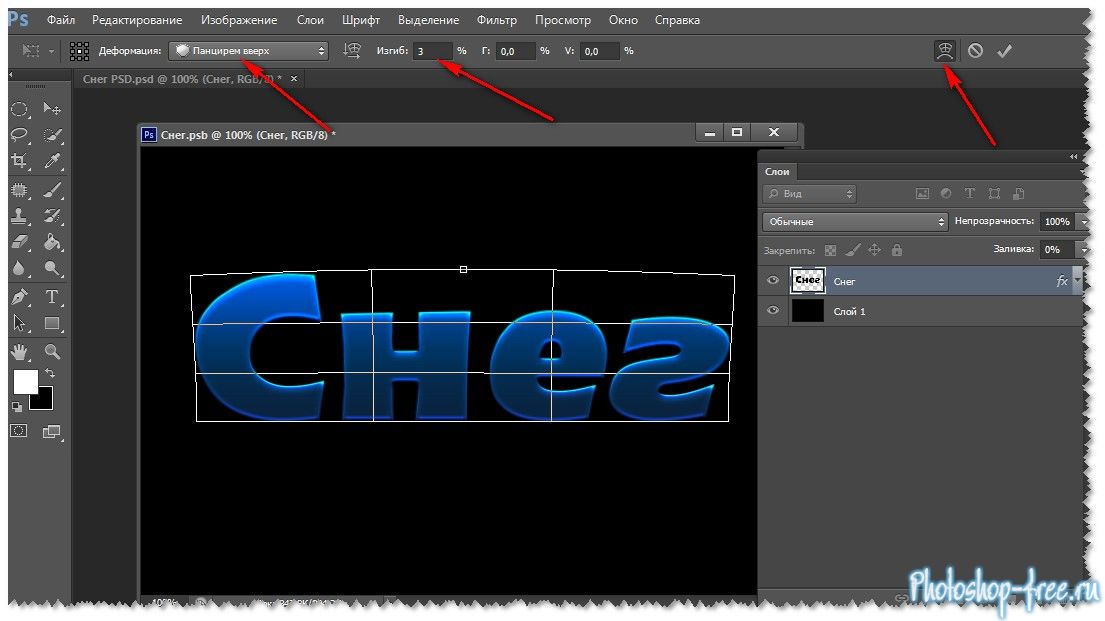Select the Horizontal Type tool
The height and width of the screenshot is (621, 1105).
coord(53,297)
